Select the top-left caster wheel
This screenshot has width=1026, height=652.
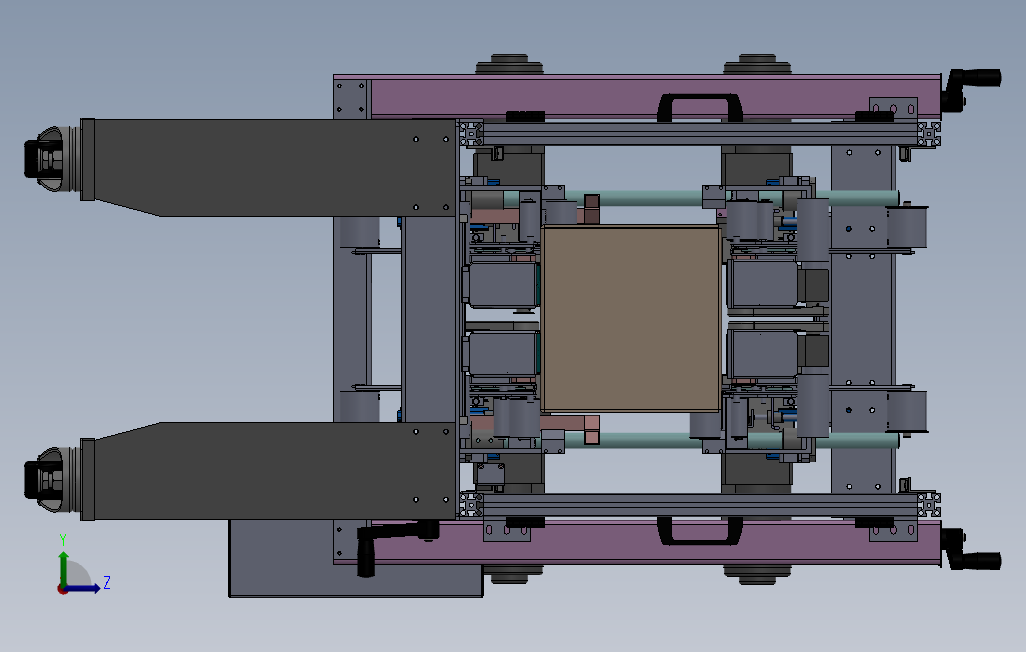click(x=510, y=65)
